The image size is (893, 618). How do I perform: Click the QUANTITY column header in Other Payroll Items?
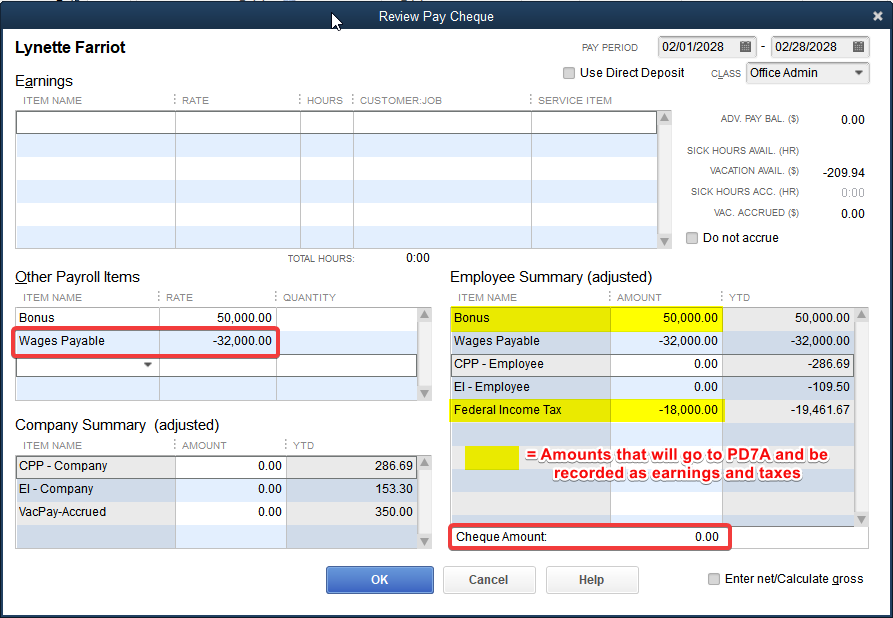click(x=309, y=297)
